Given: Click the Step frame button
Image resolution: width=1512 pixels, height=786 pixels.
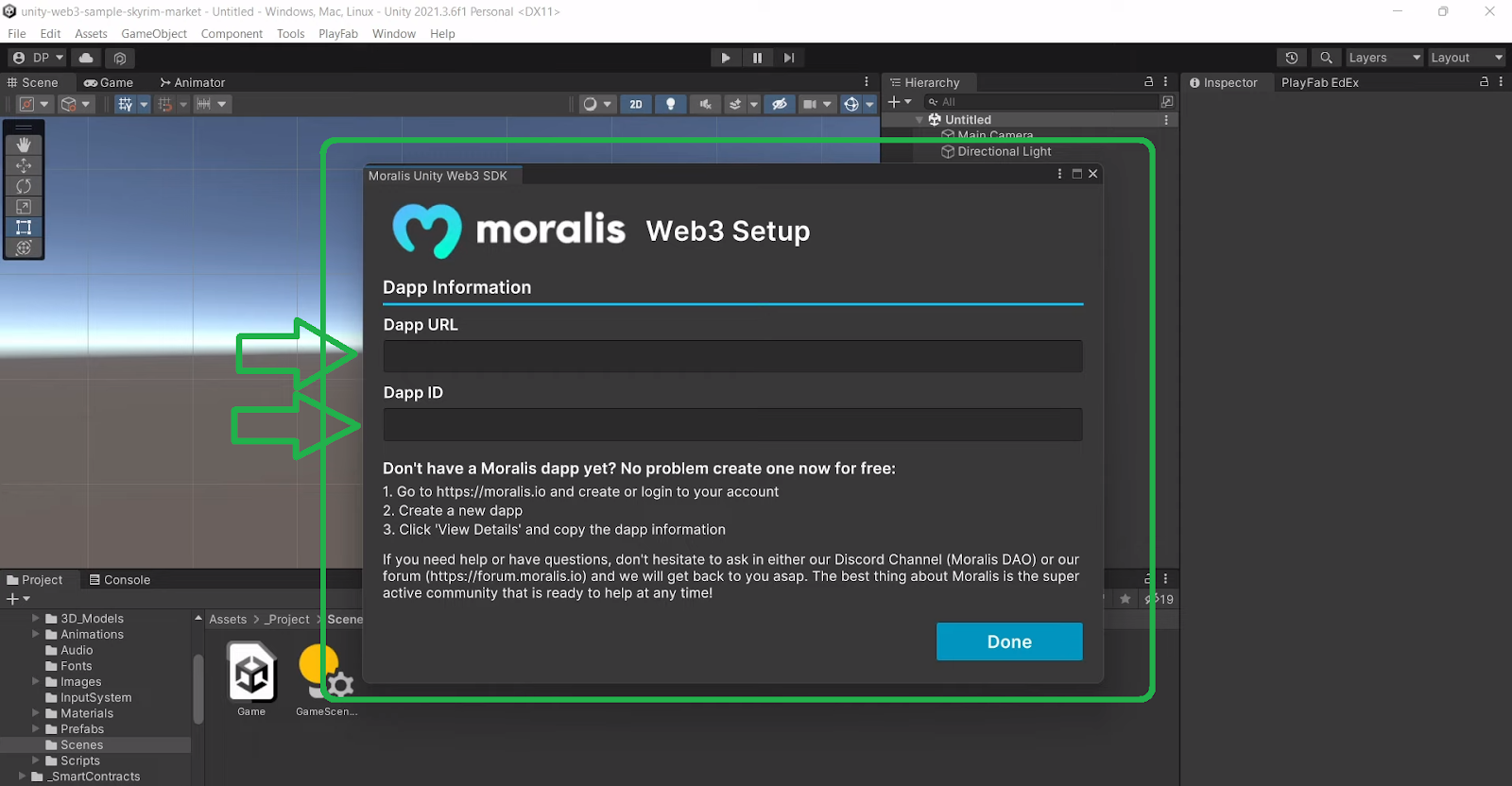Looking at the screenshot, I should coord(789,58).
